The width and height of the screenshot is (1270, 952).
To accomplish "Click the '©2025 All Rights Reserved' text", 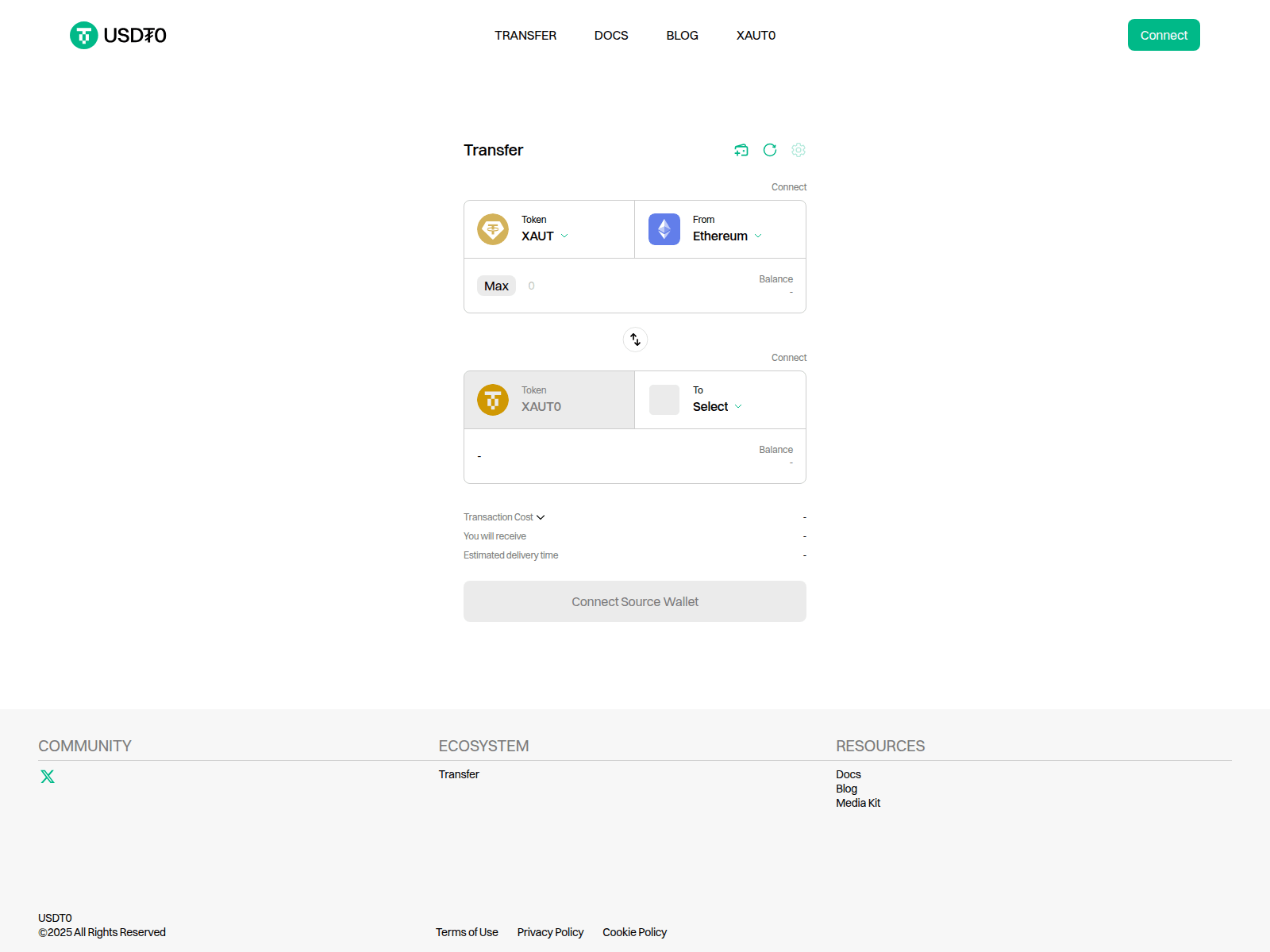I will tap(102, 932).
